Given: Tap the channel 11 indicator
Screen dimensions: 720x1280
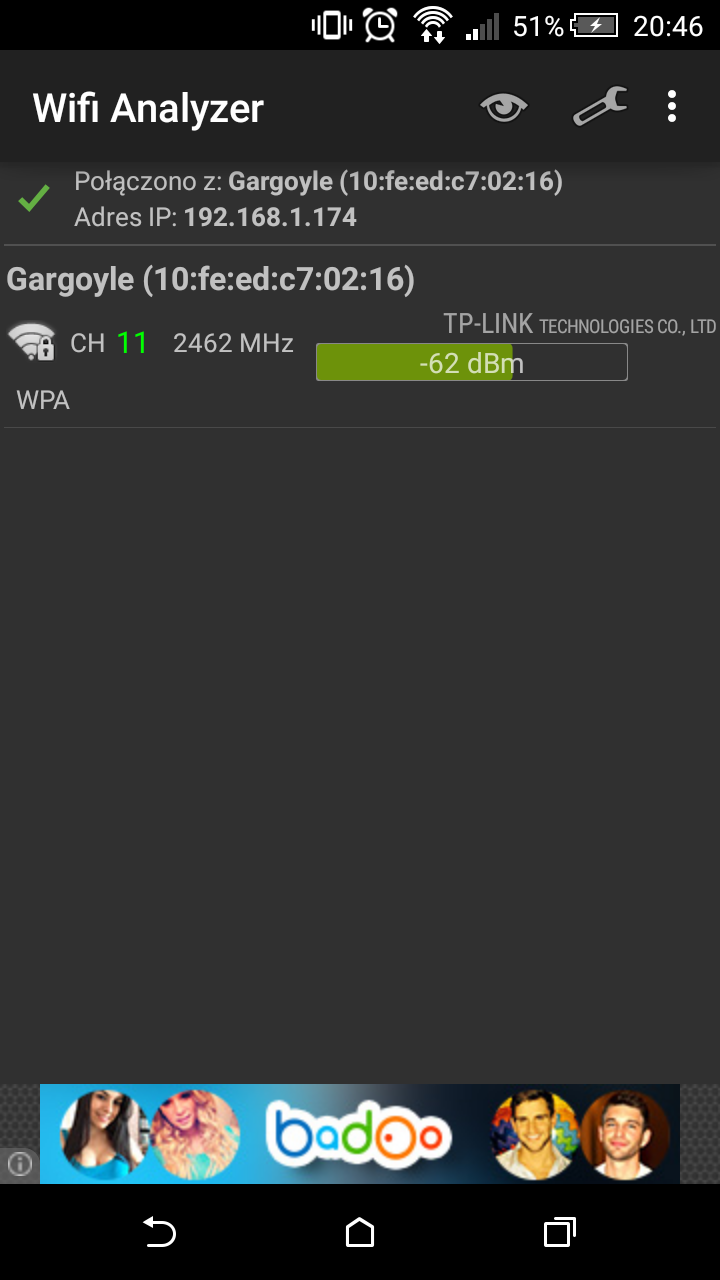Looking at the screenshot, I should [109, 343].
